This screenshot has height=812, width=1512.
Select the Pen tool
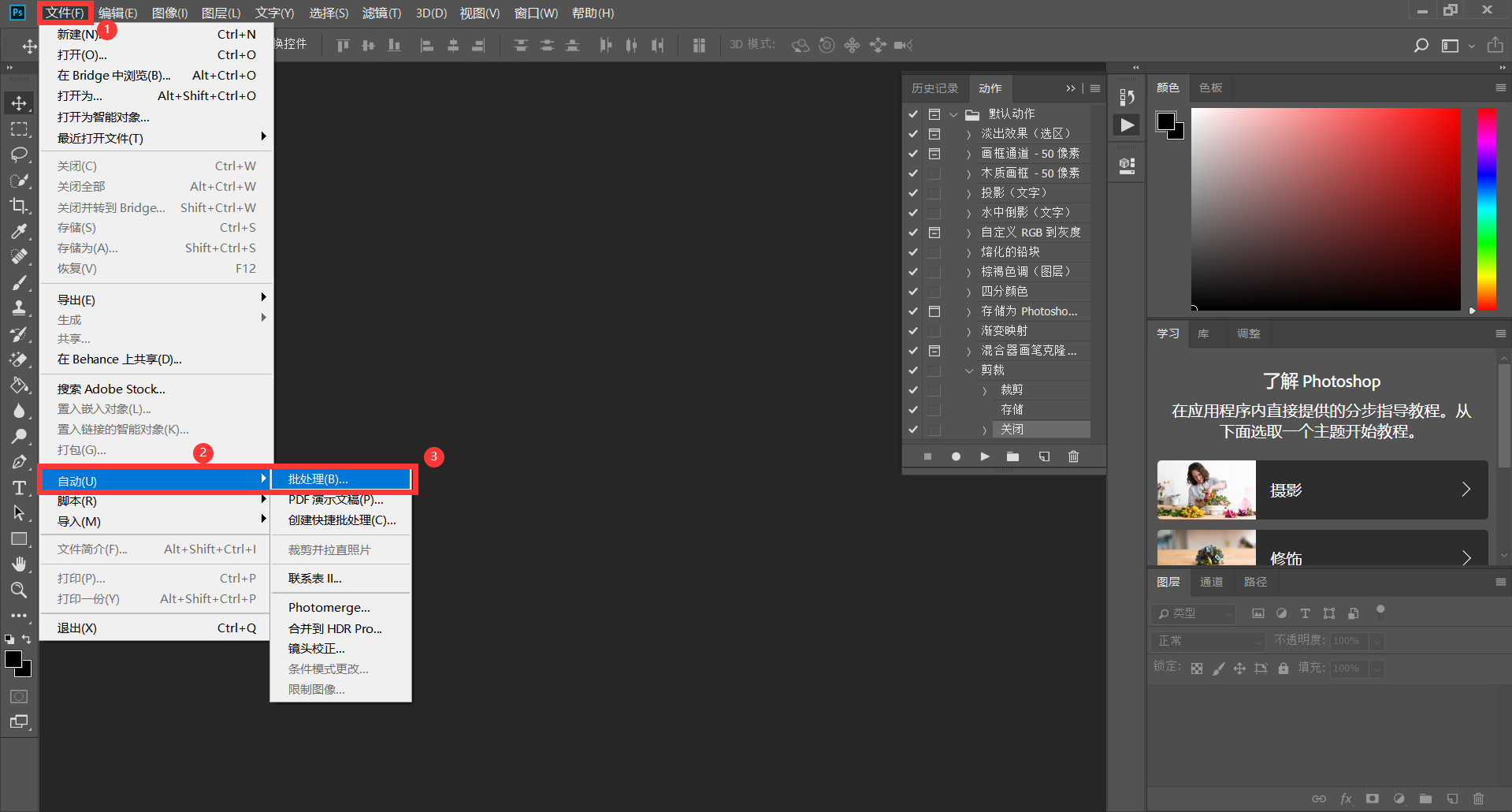click(19, 462)
